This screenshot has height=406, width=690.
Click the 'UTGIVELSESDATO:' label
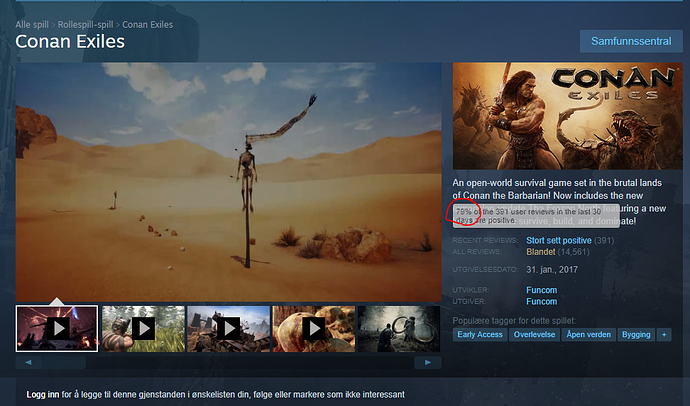coord(485,270)
